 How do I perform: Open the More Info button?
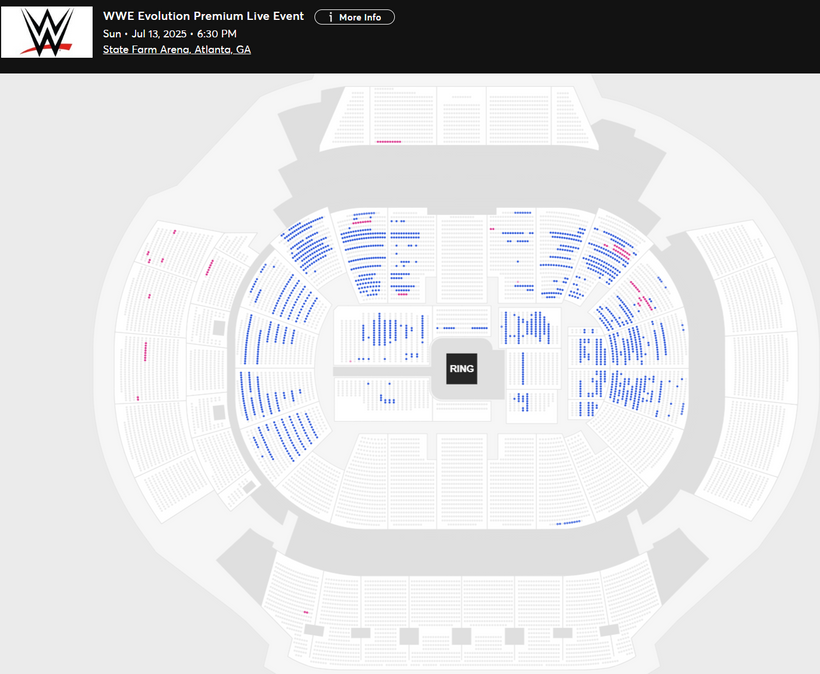coord(355,17)
